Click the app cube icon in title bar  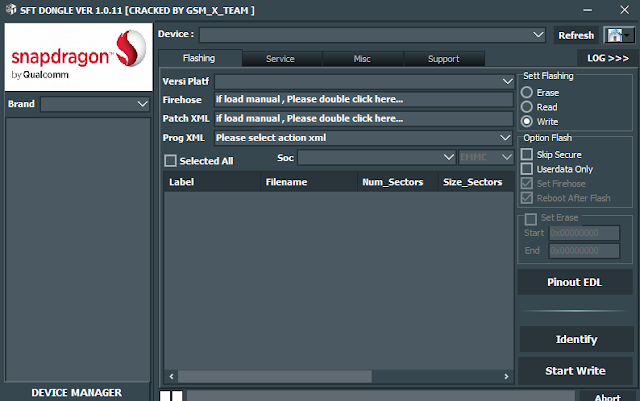[11, 9]
